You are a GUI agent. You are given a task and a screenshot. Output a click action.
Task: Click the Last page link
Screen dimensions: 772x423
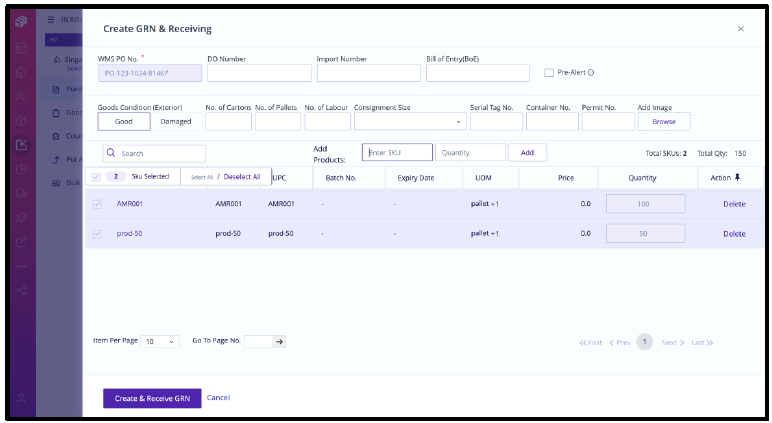pyautogui.click(x=702, y=343)
